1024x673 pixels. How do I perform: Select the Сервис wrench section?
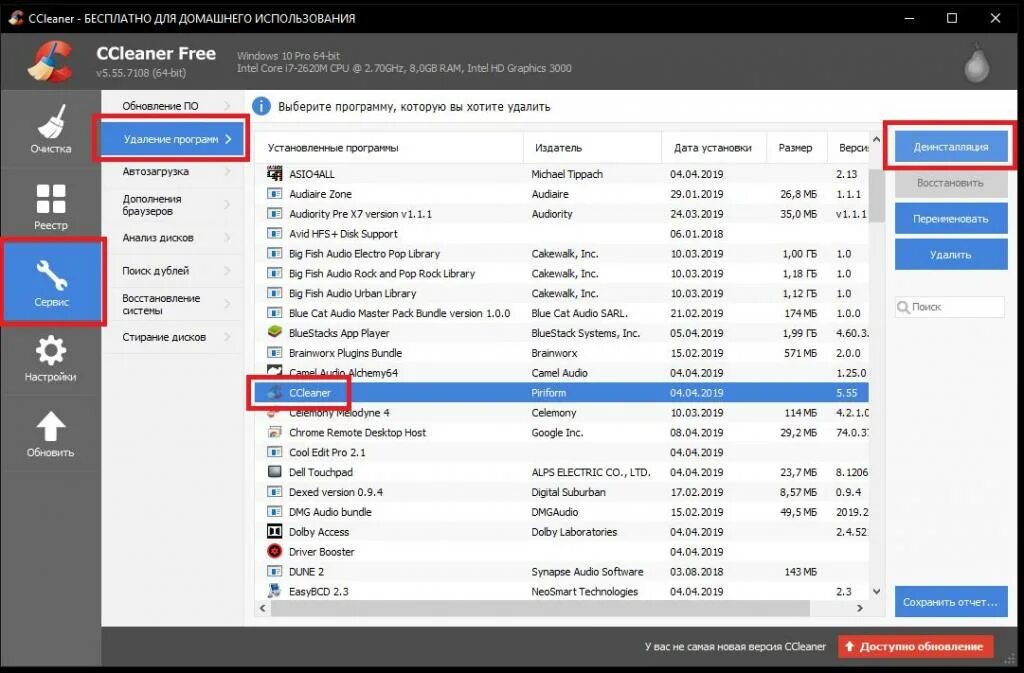coord(52,282)
